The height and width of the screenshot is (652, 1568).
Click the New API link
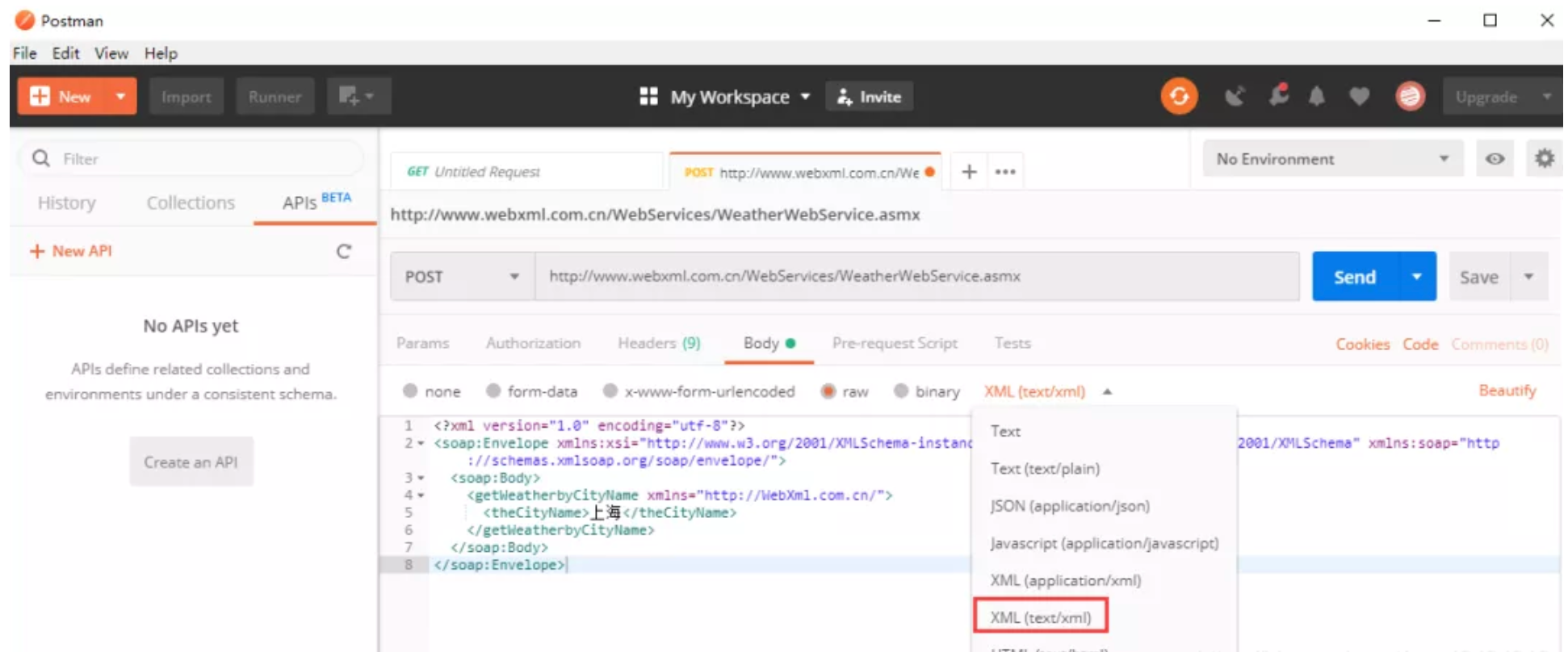coord(71,251)
